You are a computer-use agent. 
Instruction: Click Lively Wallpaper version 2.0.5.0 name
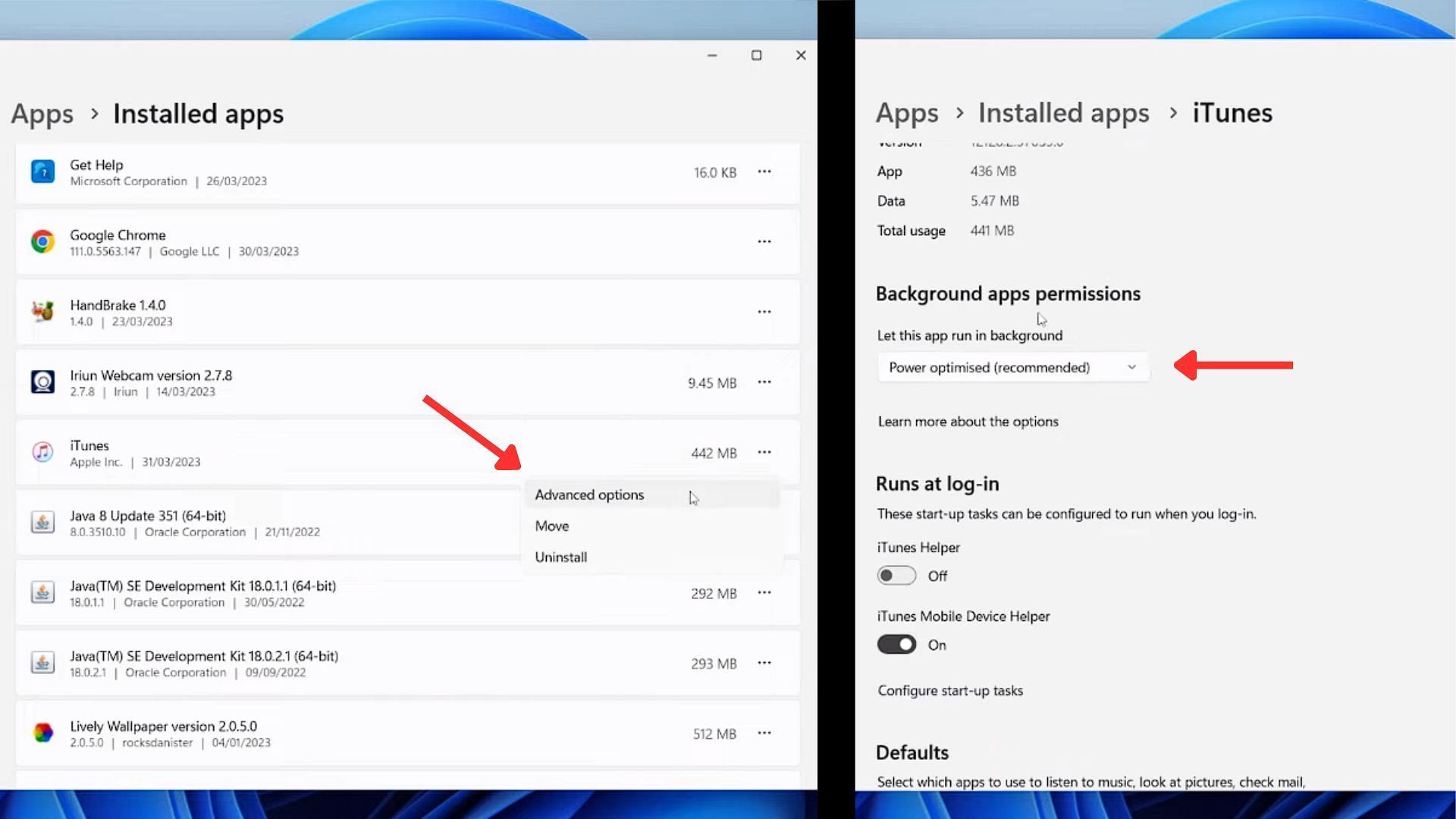(164, 726)
